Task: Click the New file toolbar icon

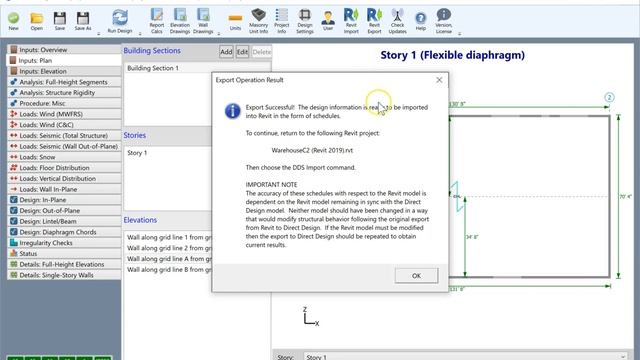Action: (x=13, y=21)
